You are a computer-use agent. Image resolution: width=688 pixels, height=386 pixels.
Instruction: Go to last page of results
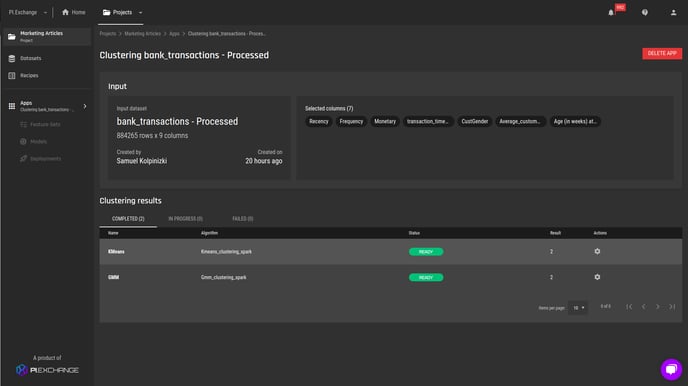click(x=672, y=307)
